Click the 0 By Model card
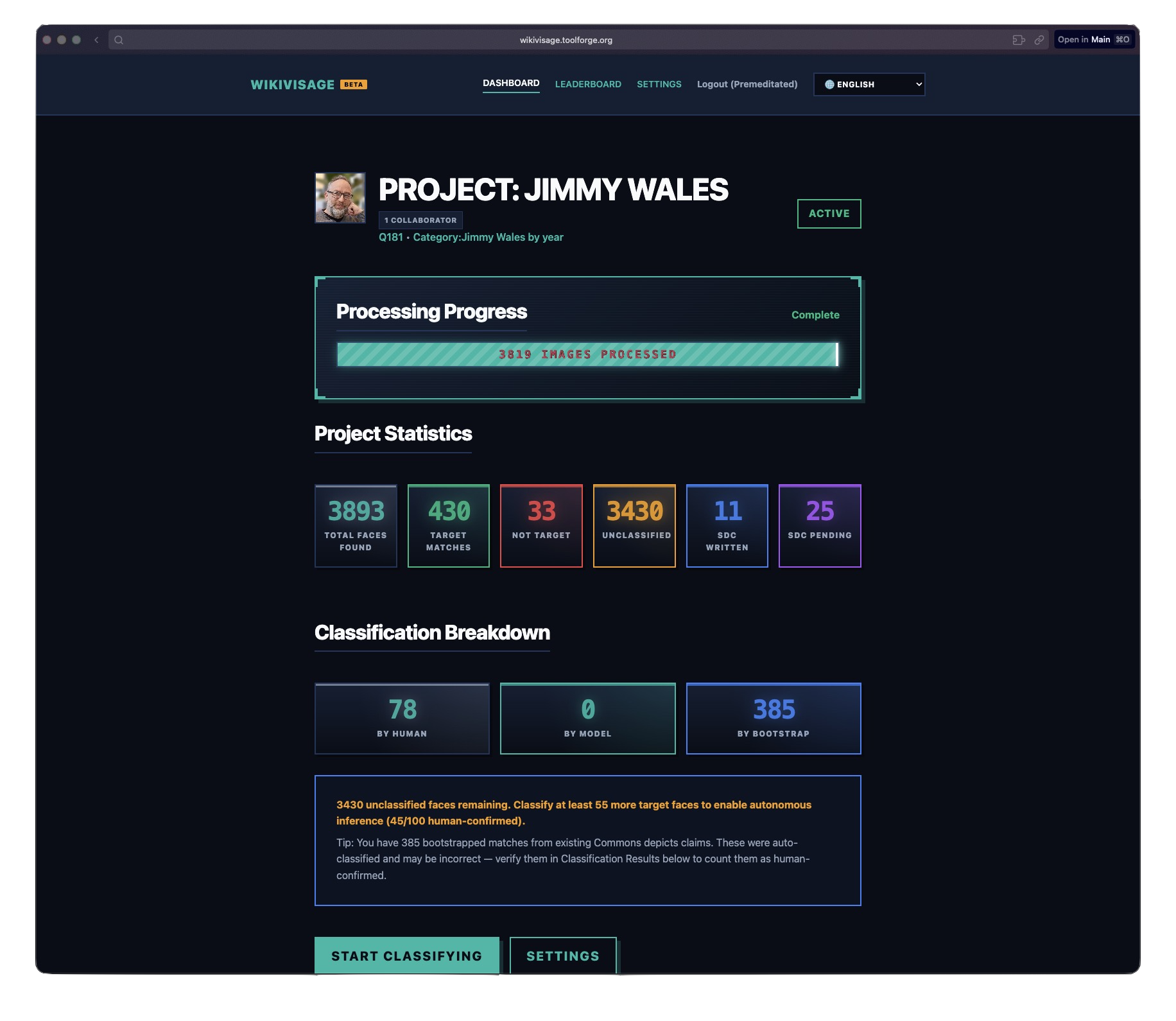 588,719
